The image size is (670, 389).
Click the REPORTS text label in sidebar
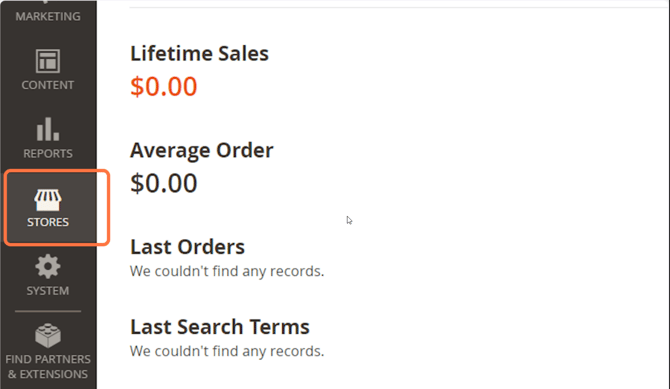tap(48, 153)
